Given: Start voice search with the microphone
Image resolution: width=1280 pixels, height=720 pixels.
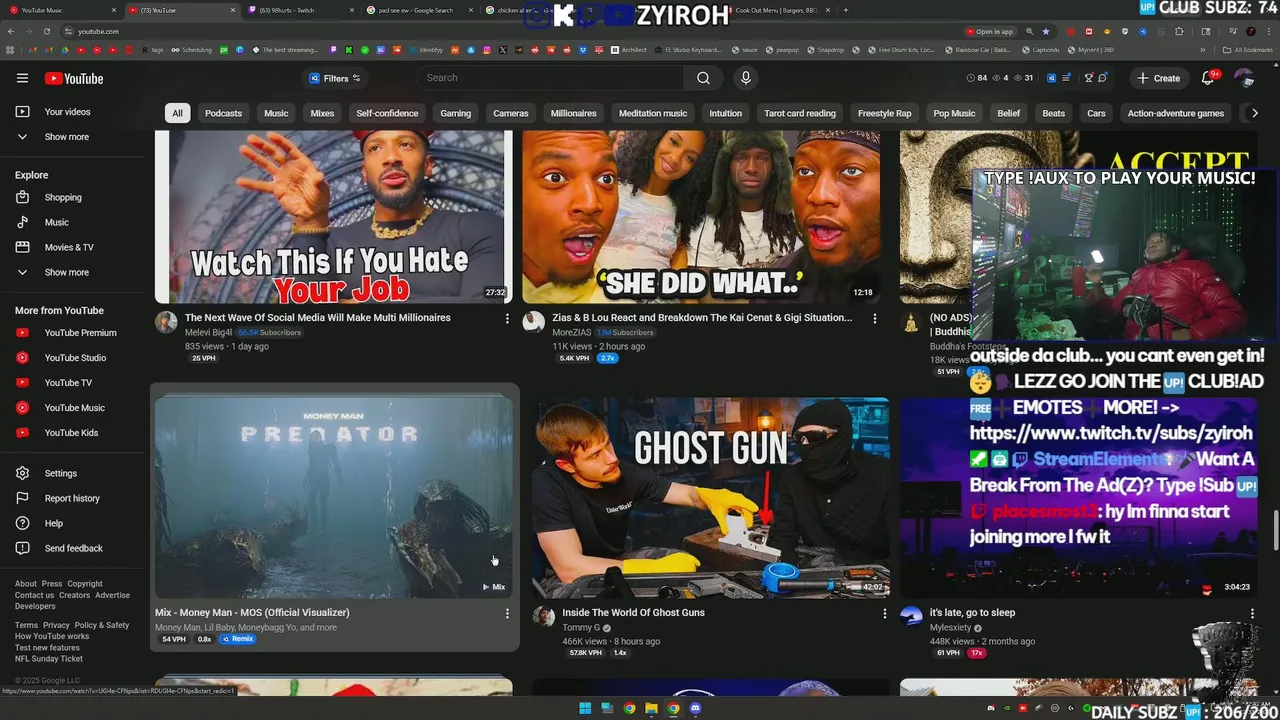Looking at the screenshot, I should (745, 78).
